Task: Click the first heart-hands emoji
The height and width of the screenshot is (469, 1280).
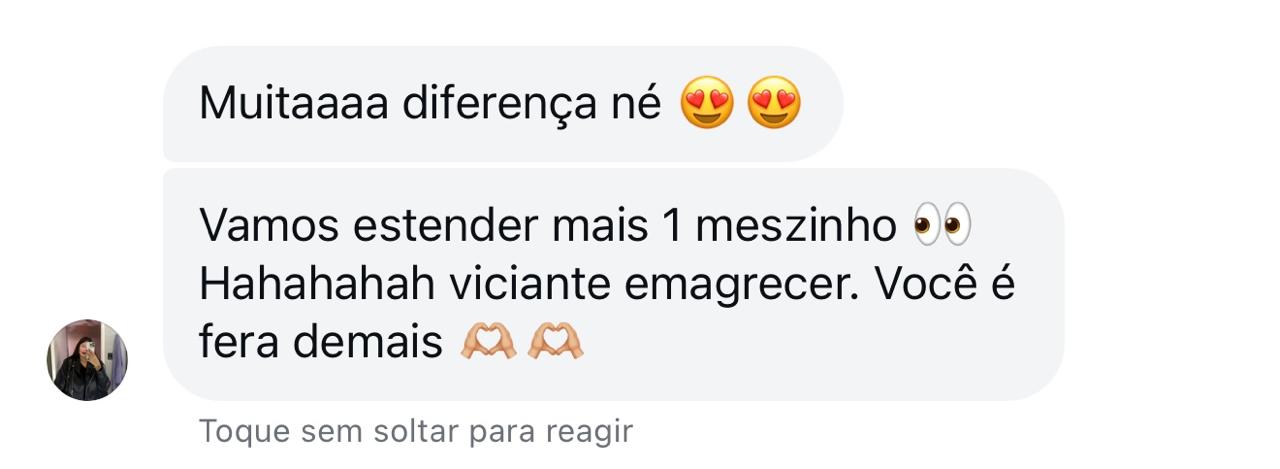Action: tap(488, 342)
